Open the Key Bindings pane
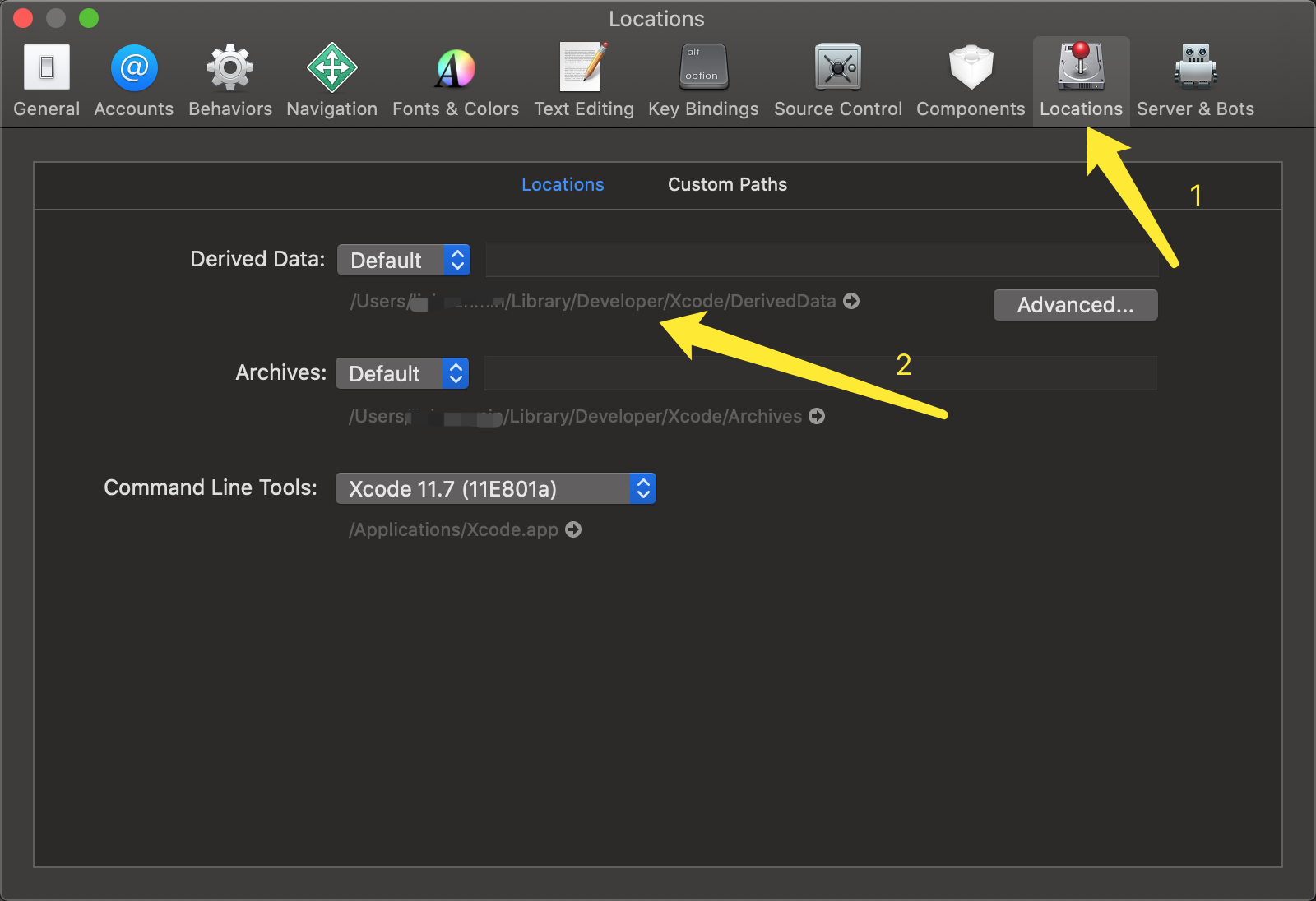The image size is (1316, 901). (703, 81)
